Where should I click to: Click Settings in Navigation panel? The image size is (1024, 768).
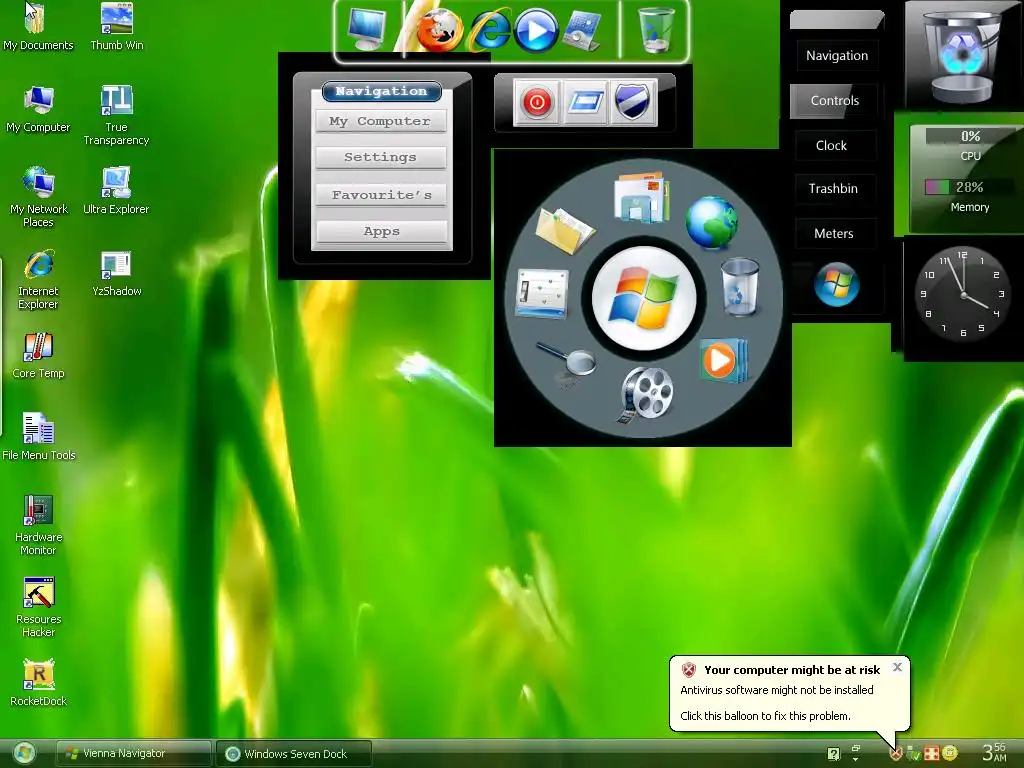coord(381,157)
